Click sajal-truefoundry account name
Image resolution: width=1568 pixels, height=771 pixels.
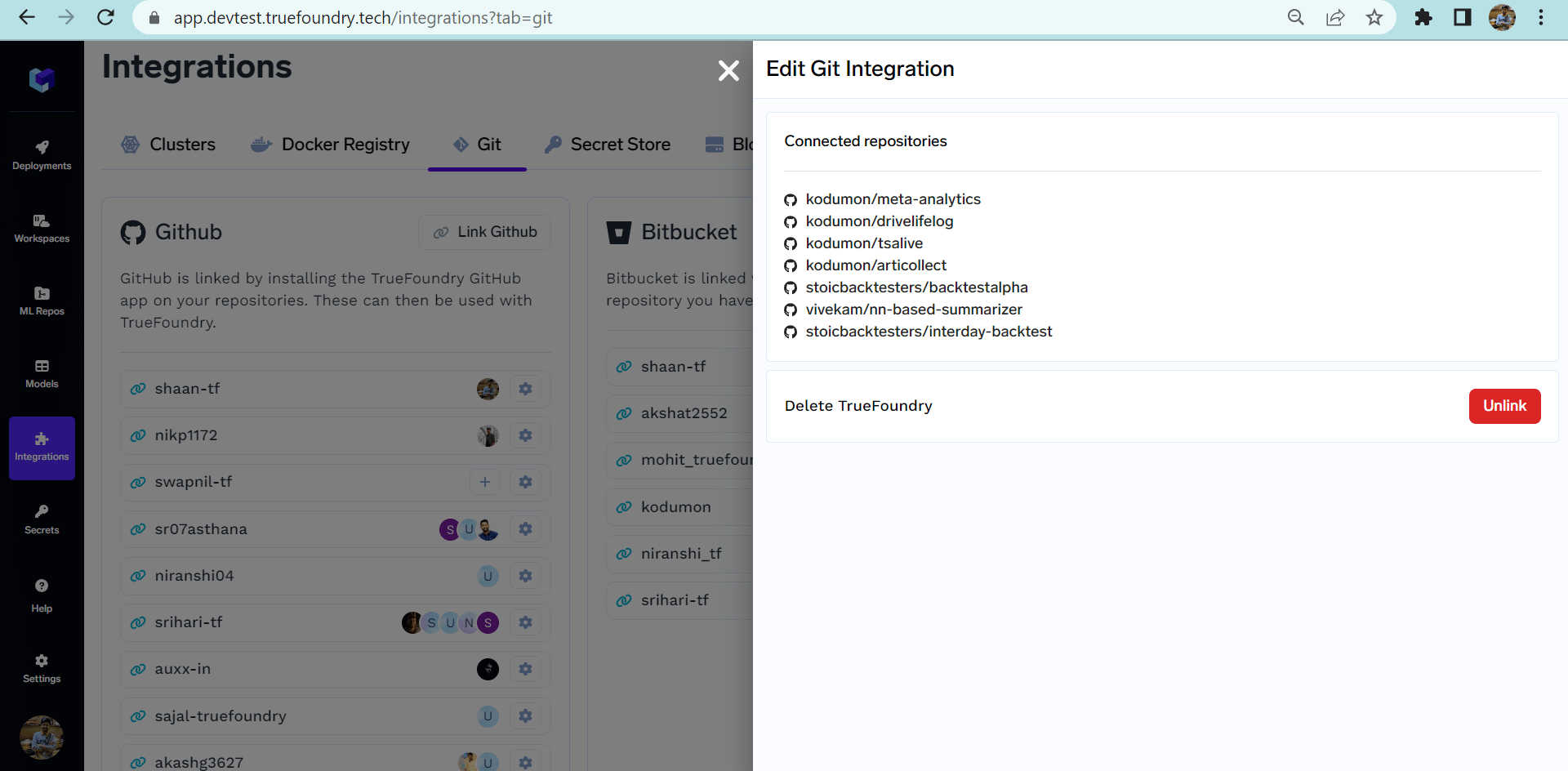tap(220, 716)
